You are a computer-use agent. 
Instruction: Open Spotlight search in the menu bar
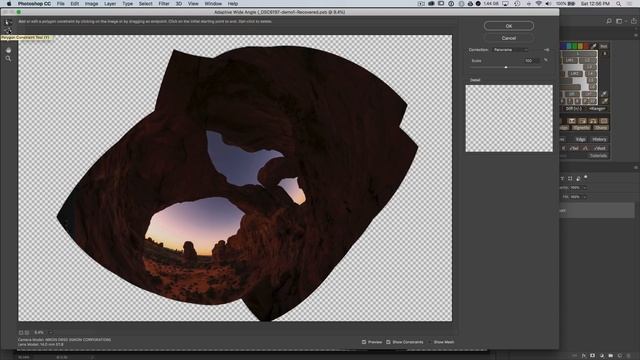pyautogui.click(x=618, y=4)
